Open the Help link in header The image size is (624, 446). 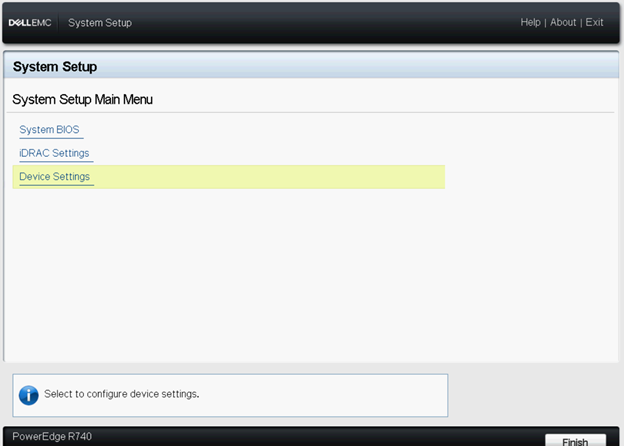point(530,22)
